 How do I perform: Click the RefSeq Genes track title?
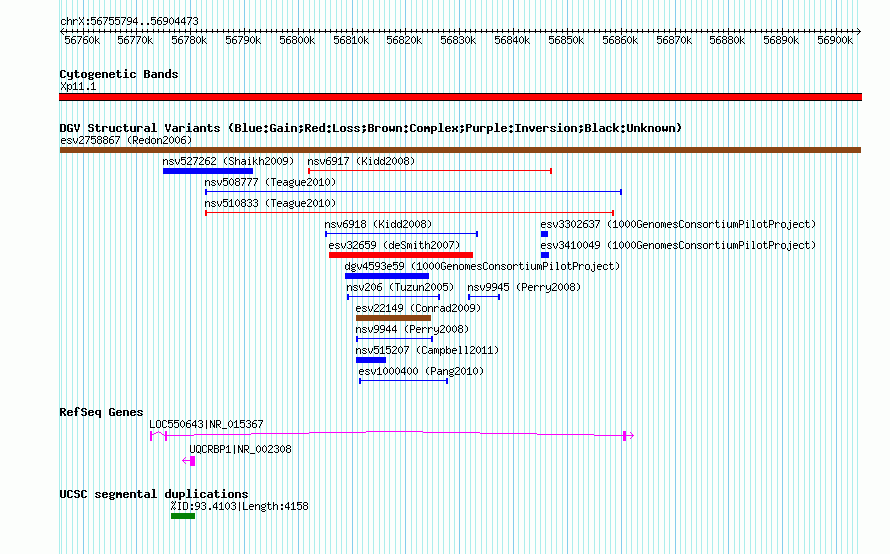click(x=101, y=412)
